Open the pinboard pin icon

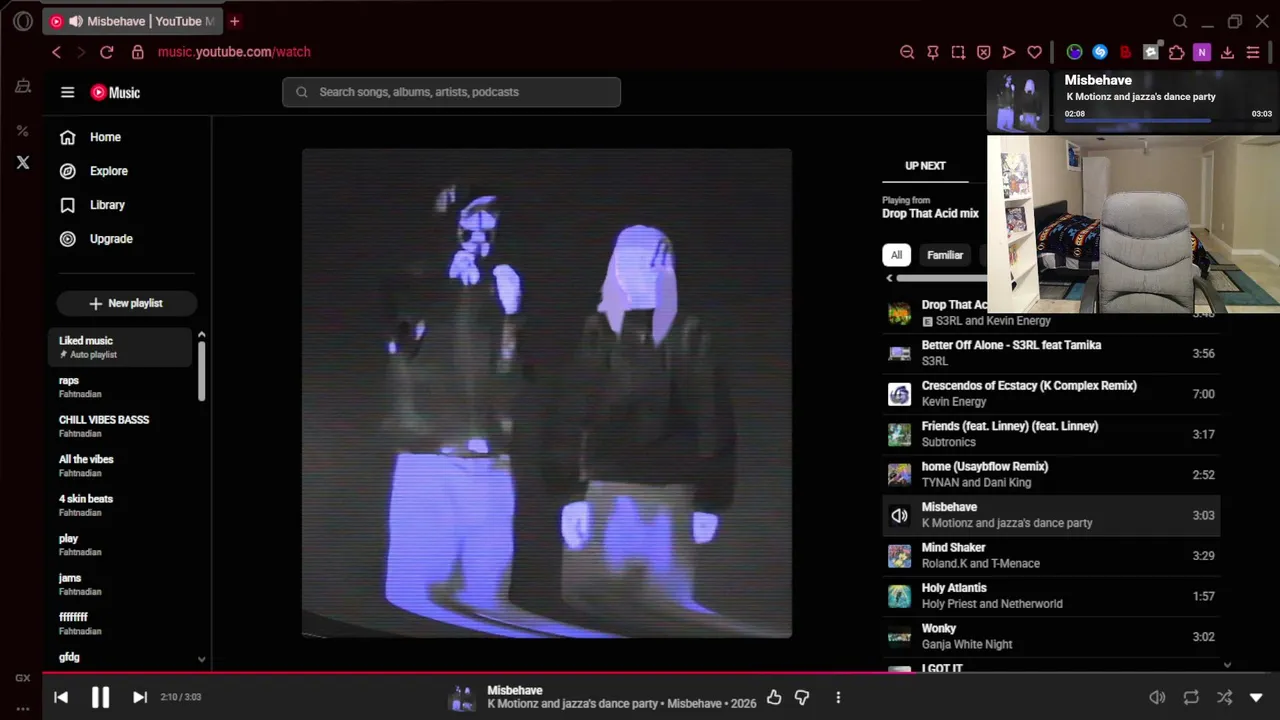tap(933, 52)
